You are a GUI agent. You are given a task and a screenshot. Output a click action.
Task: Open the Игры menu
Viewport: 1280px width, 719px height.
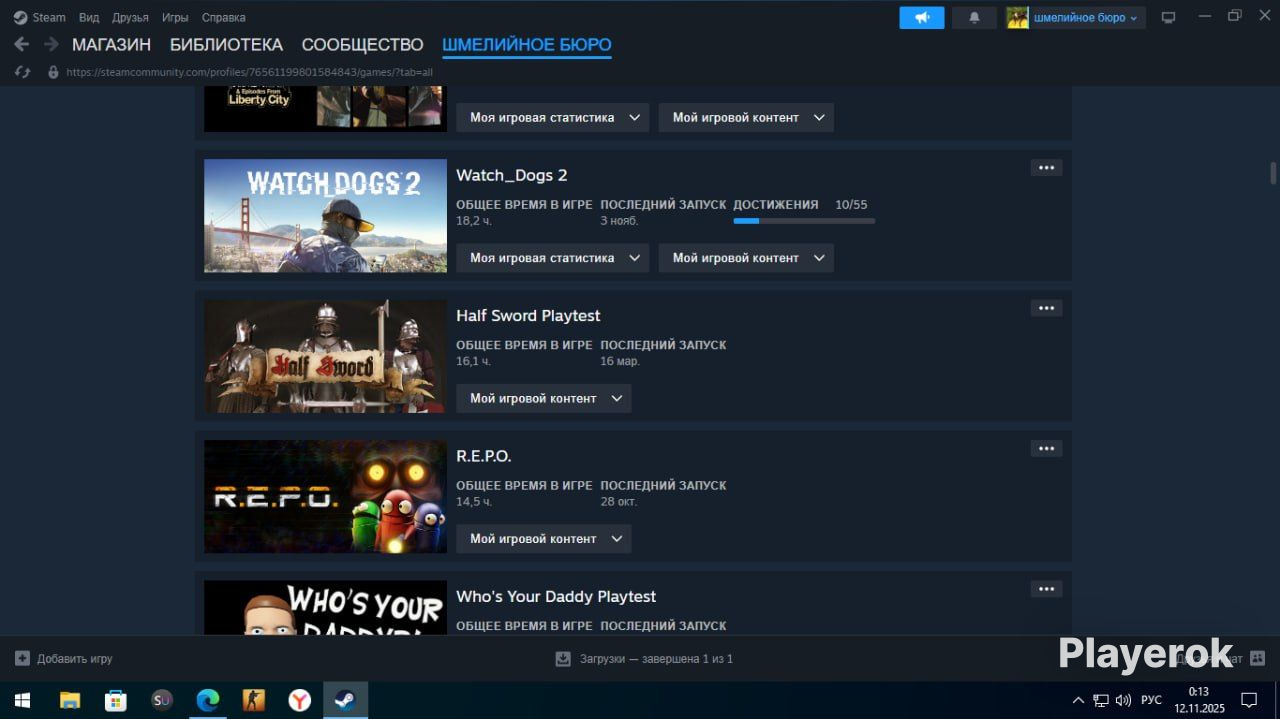click(x=175, y=17)
